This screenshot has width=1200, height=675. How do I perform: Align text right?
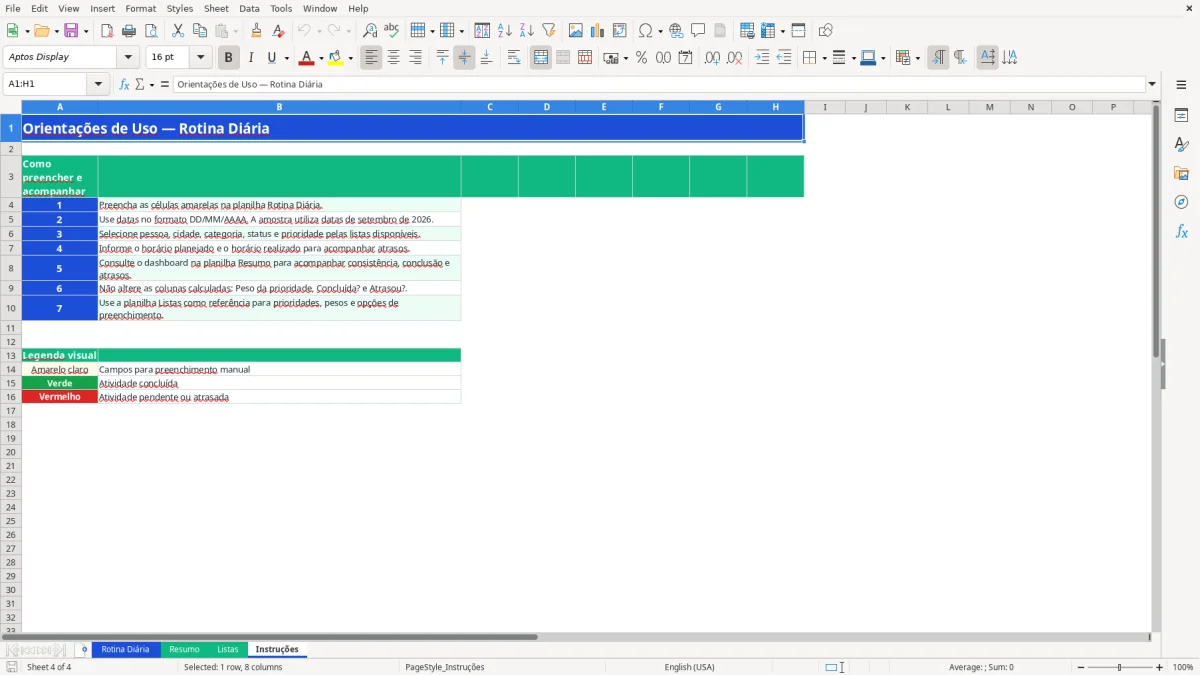[415, 58]
